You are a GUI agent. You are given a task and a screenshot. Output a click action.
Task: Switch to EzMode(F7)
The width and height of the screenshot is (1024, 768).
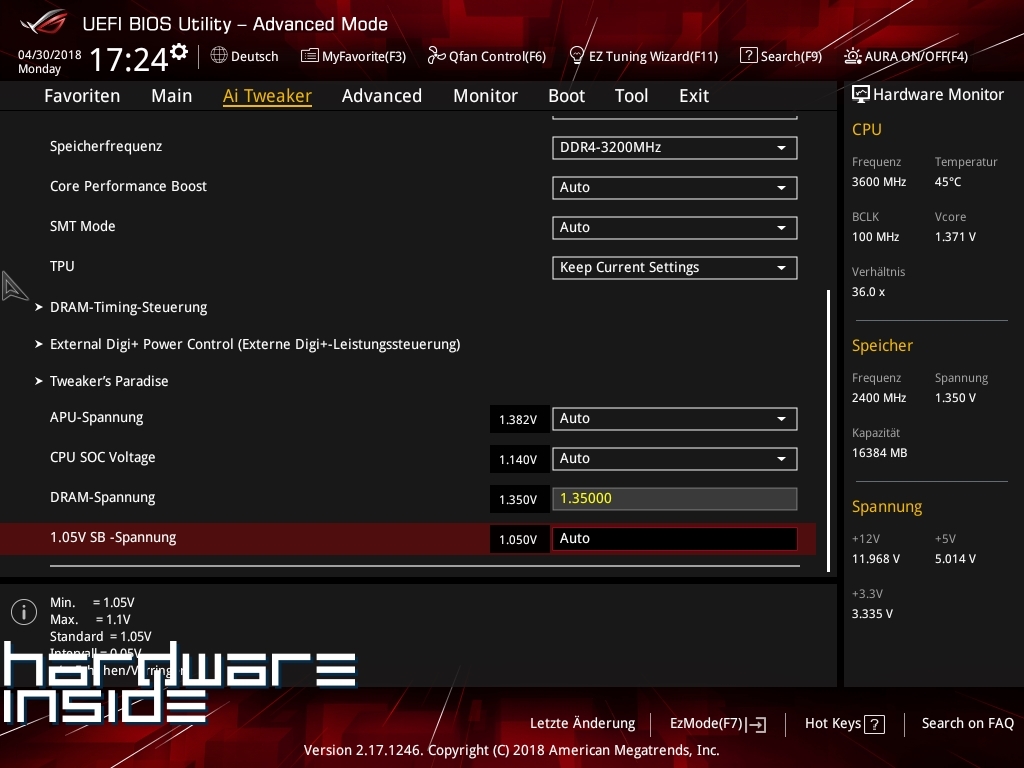point(717,724)
